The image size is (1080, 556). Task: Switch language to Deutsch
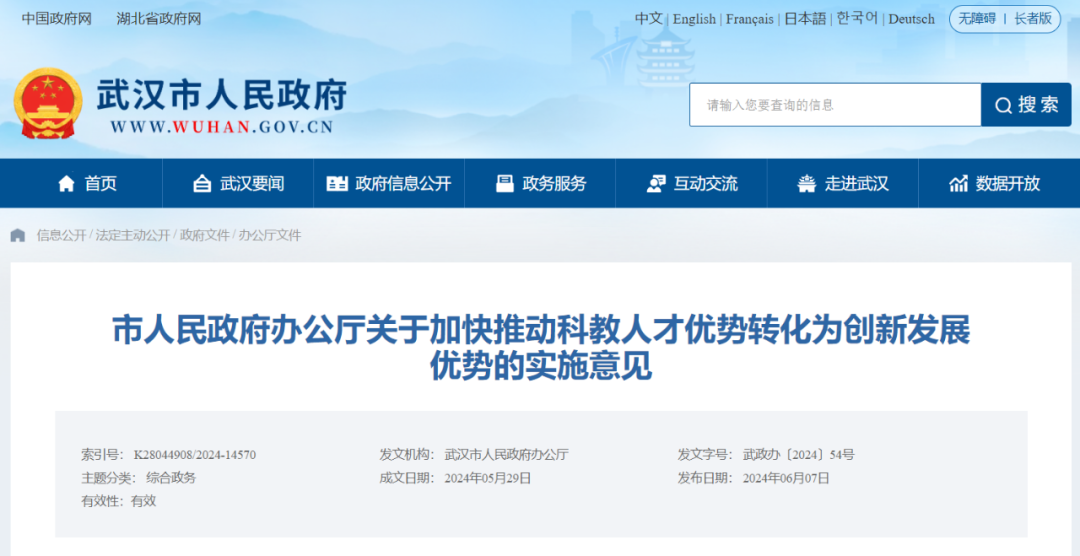click(911, 19)
